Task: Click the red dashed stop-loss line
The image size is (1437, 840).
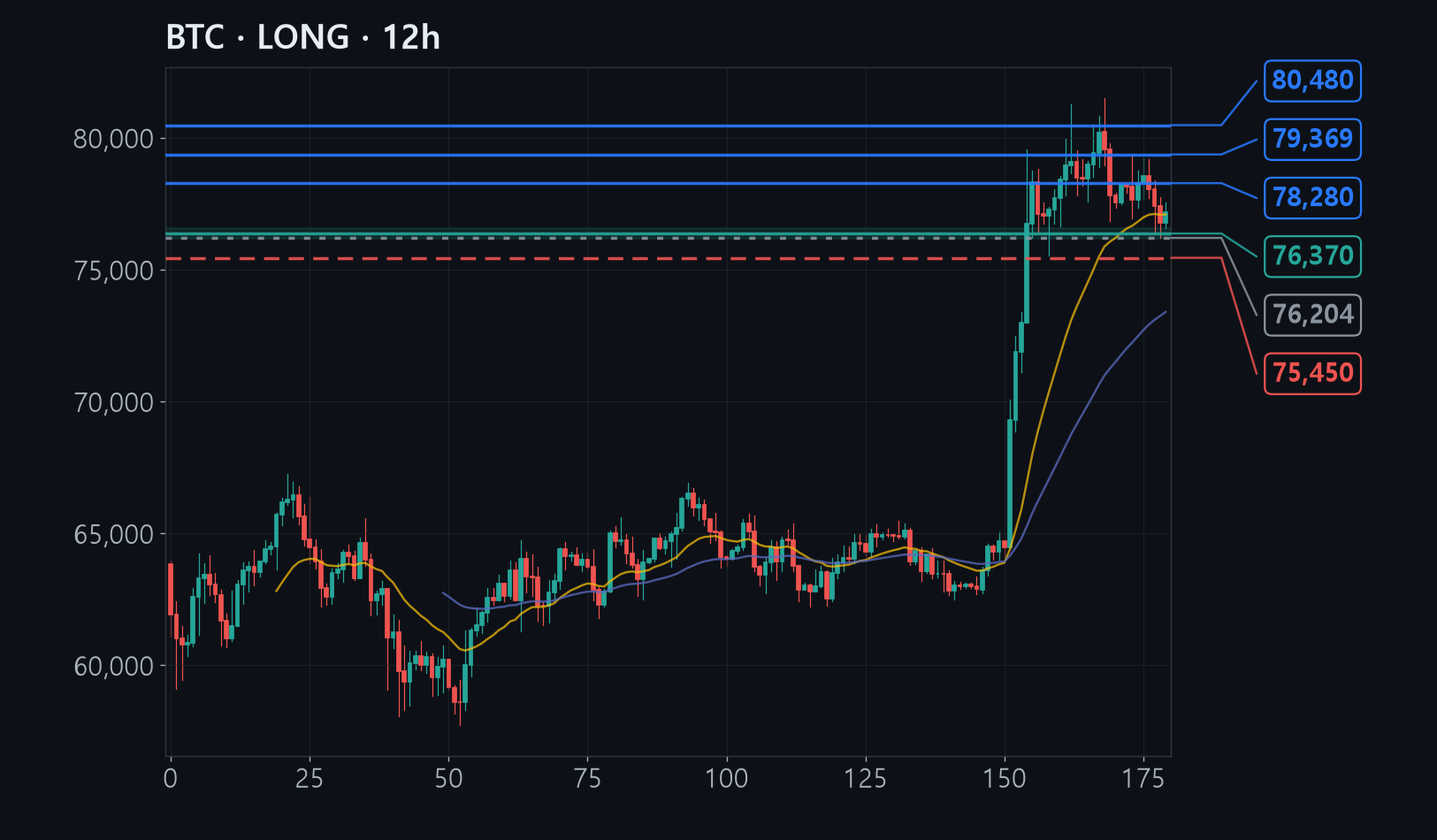Action: (x=668, y=258)
